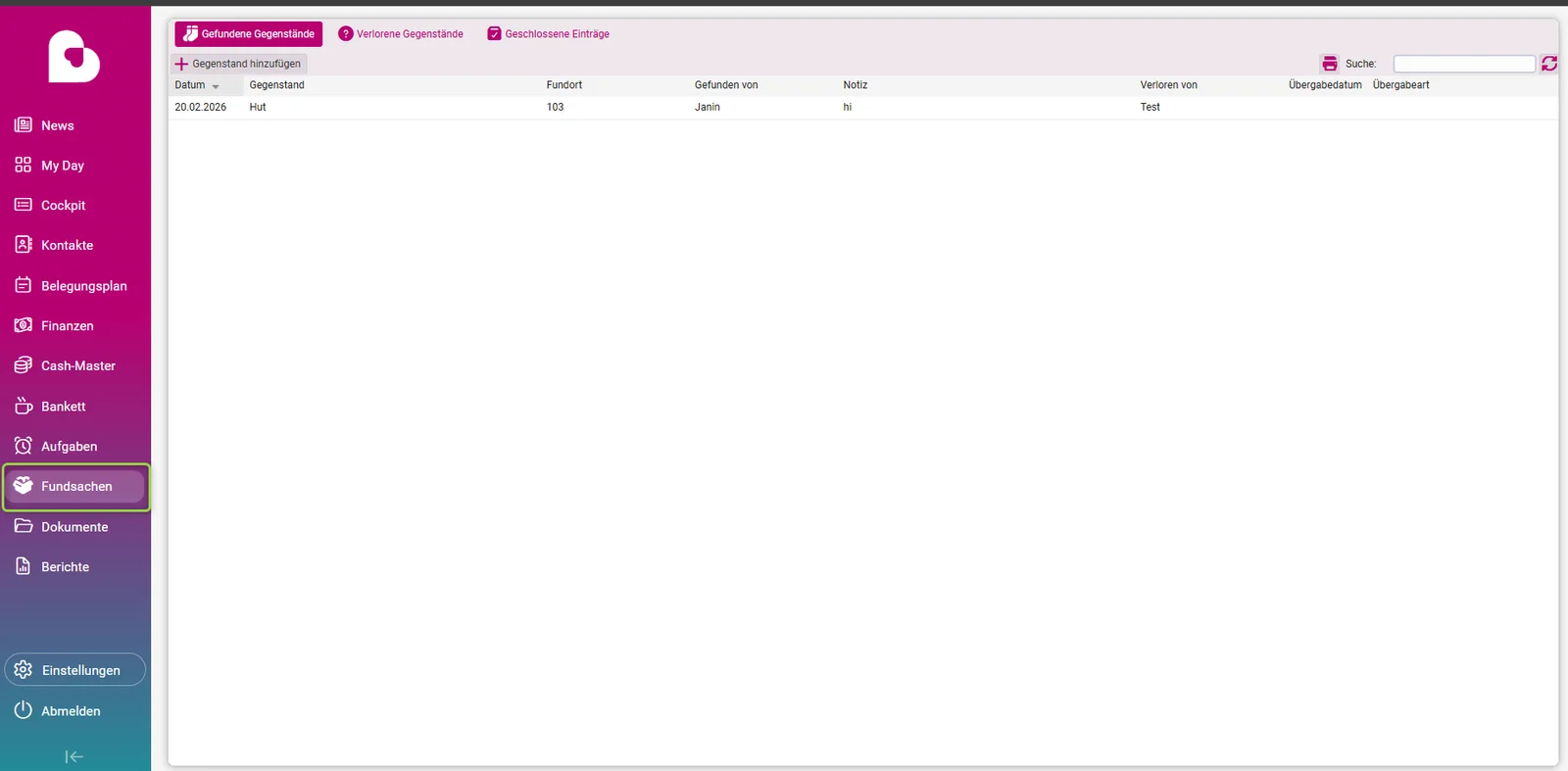Open the Aufgaben clock icon
Viewport: 1568px width, 771px height.
(24, 446)
